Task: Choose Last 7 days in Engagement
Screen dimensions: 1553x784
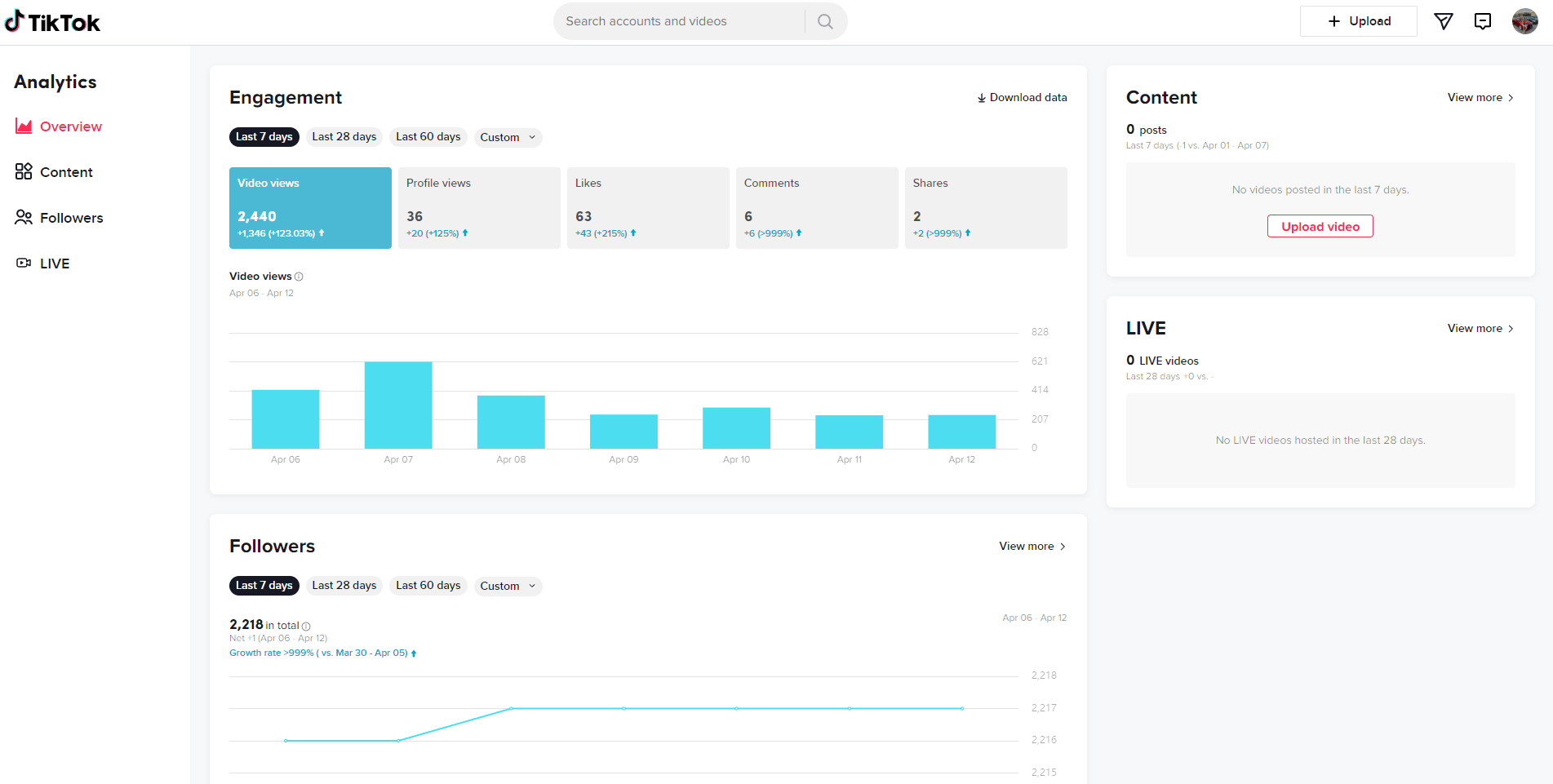Action: [264, 137]
